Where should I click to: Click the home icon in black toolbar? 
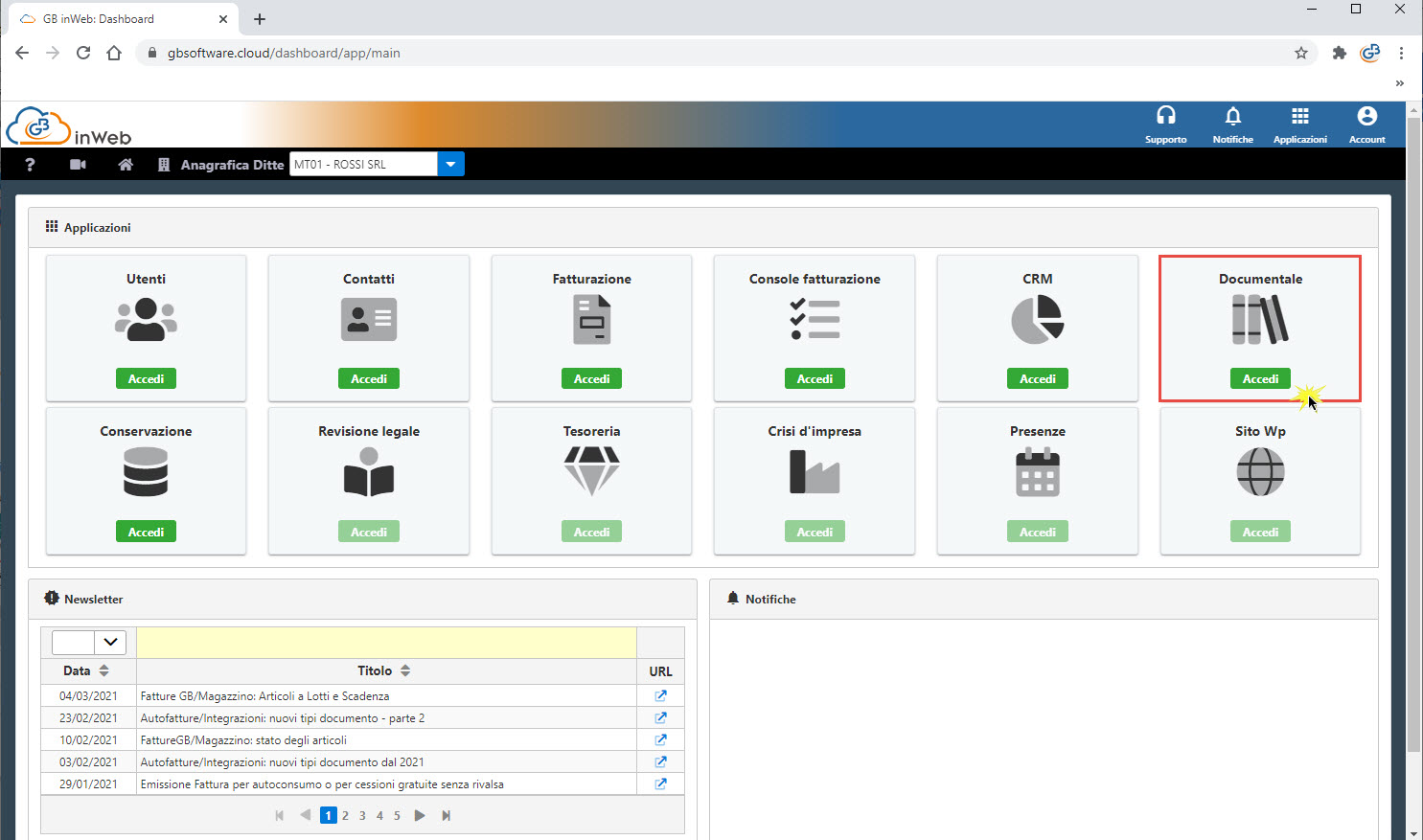(126, 165)
